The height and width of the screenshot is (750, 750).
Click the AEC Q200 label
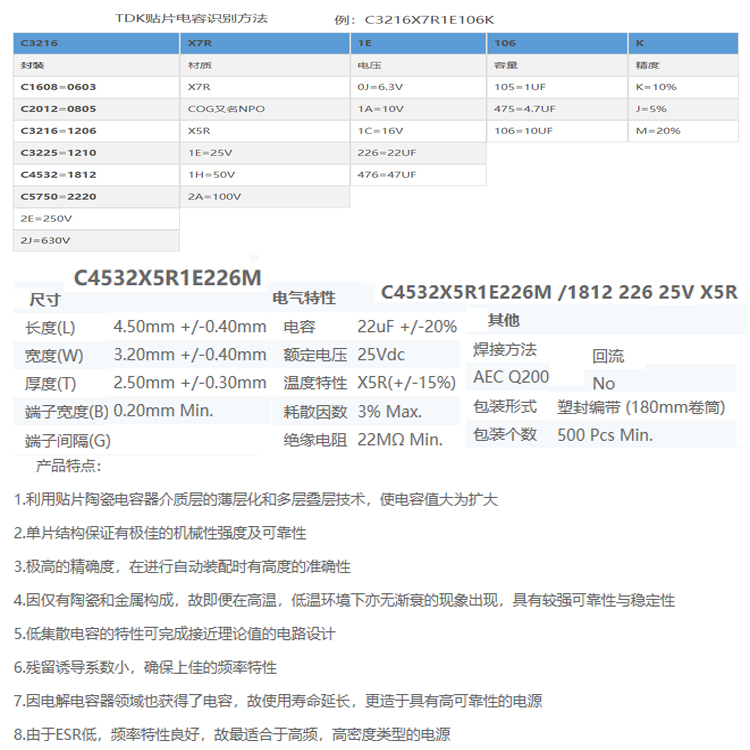tap(511, 377)
